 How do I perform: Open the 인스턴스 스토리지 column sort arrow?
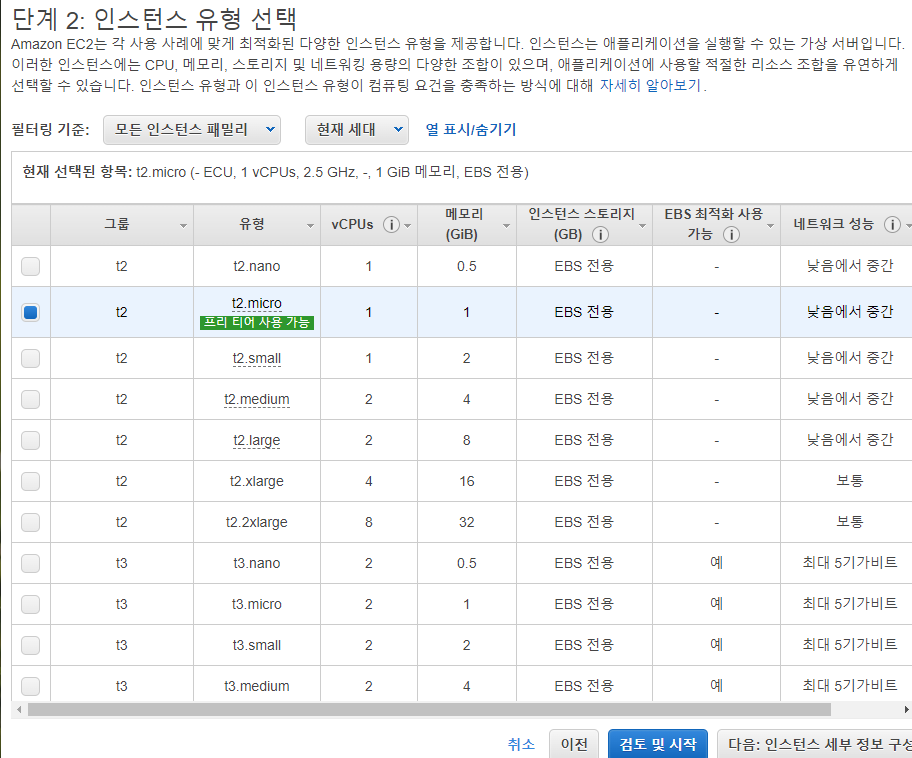click(x=643, y=226)
